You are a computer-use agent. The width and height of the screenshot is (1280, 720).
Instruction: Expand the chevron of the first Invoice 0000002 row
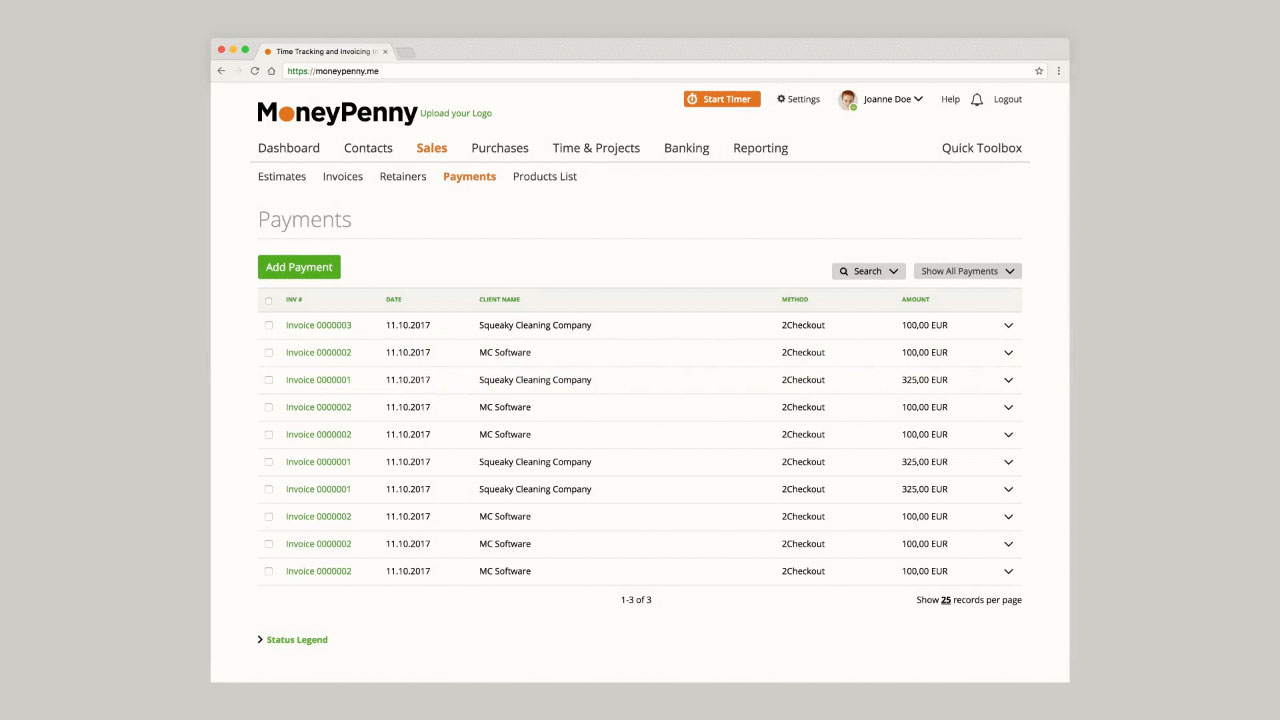pos(1008,352)
